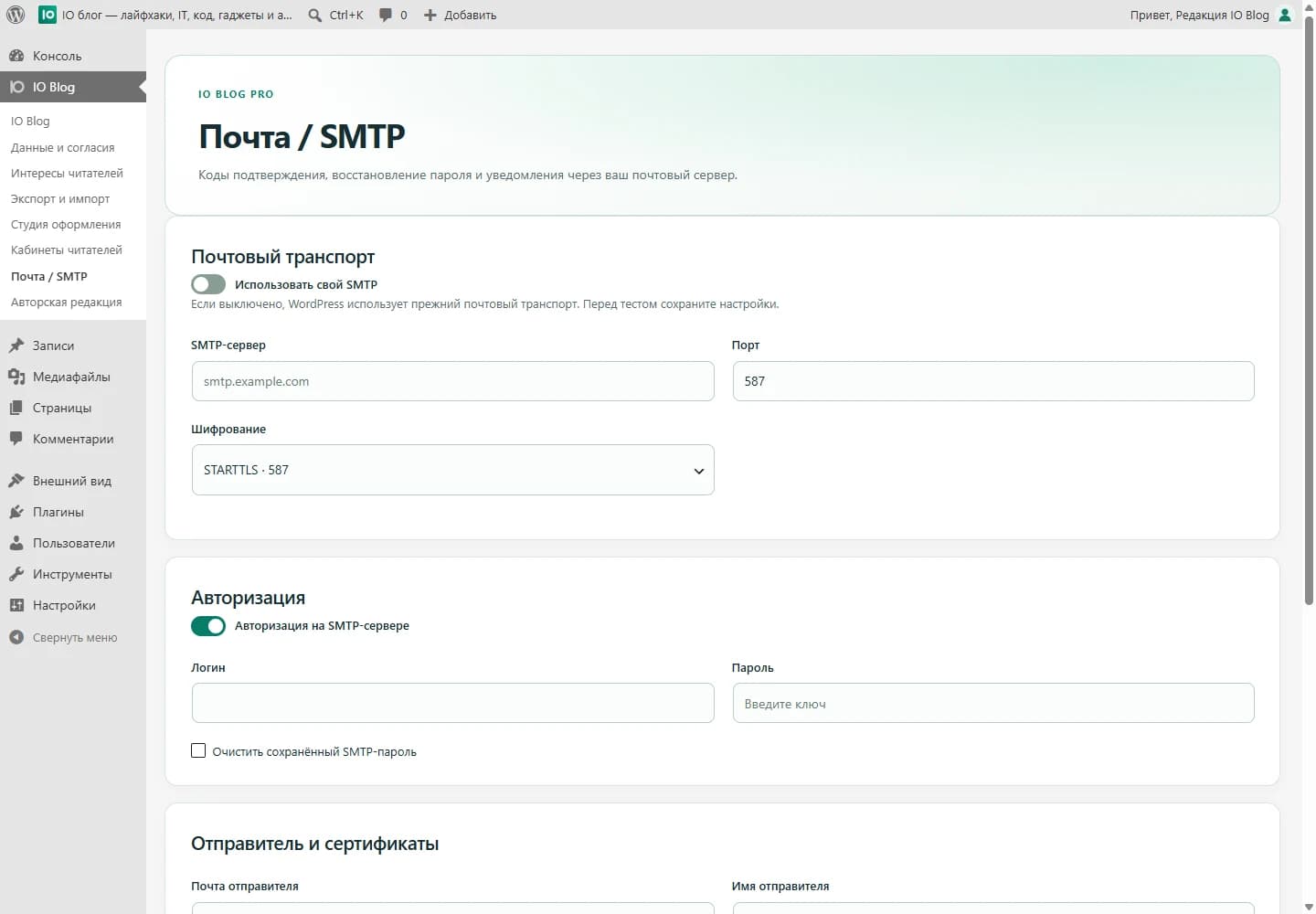This screenshot has height=914, width=1316.
Task: Click the search magnifier icon in the admin bar
Action: click(315, 16)
